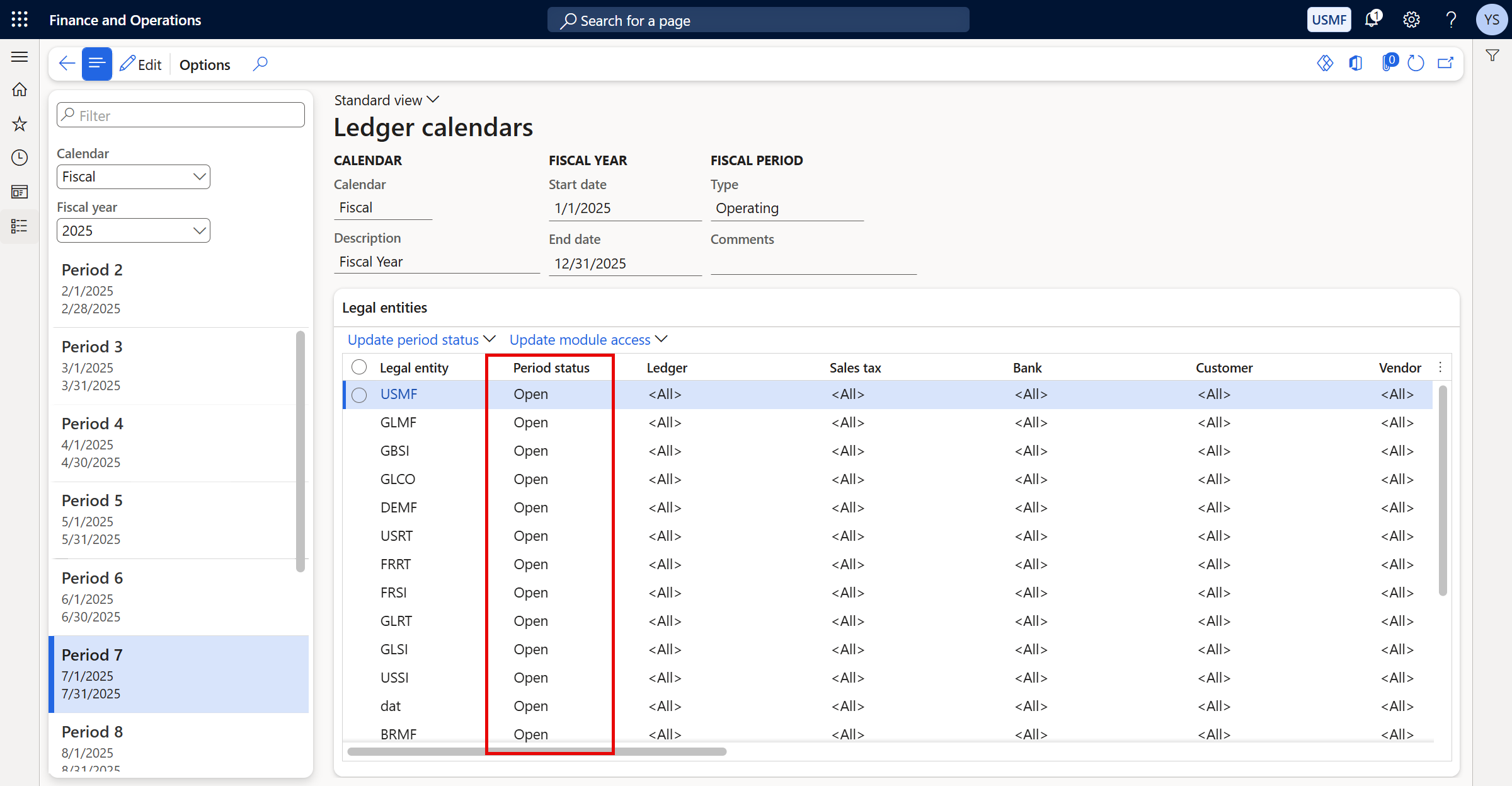Open Recent items using the clock icon
Image resolution: width=1512 pixels, height=786 pixels.
tap(20, 158)
